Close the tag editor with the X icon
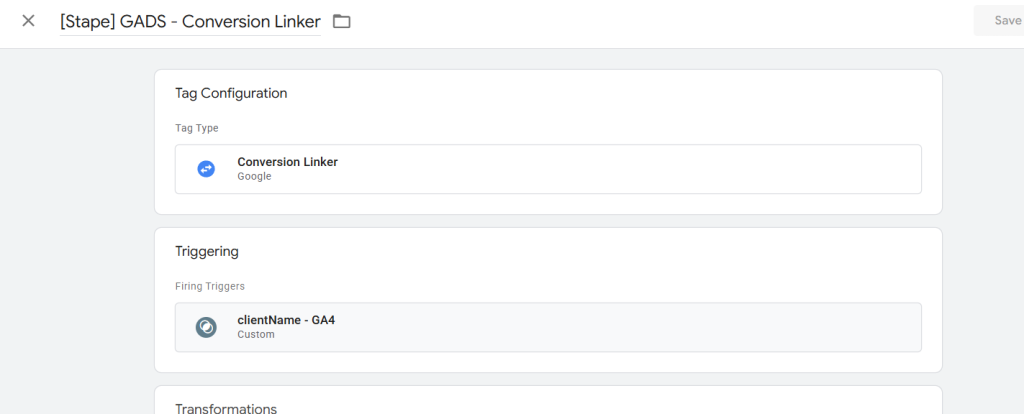Viewport: 1024px width, 414px height. (28, 21)
